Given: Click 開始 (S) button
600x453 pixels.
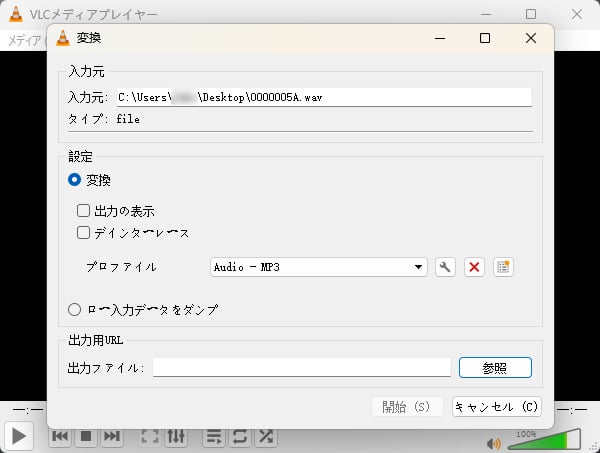Looking at the screenshot, I should (x=407, y=406).
